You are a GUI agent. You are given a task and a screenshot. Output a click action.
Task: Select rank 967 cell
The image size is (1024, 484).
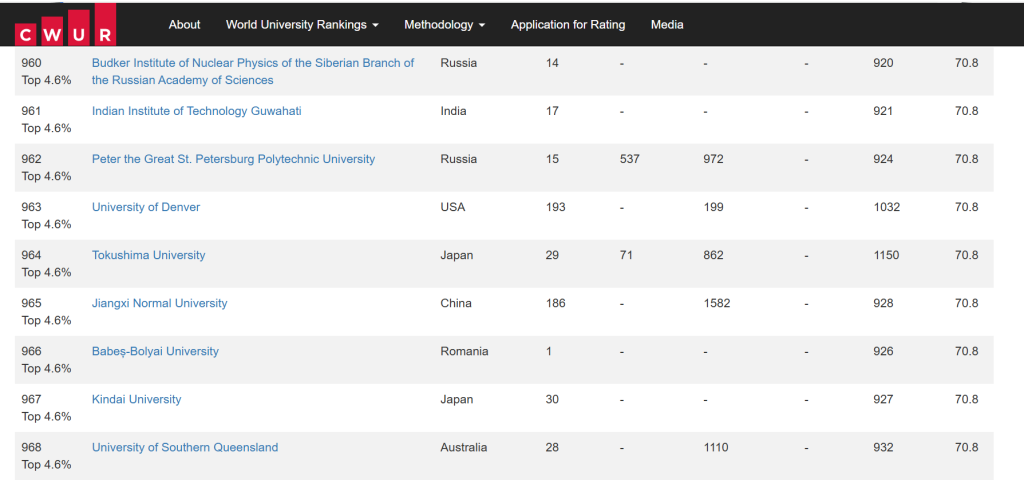(x=46, y=408)
